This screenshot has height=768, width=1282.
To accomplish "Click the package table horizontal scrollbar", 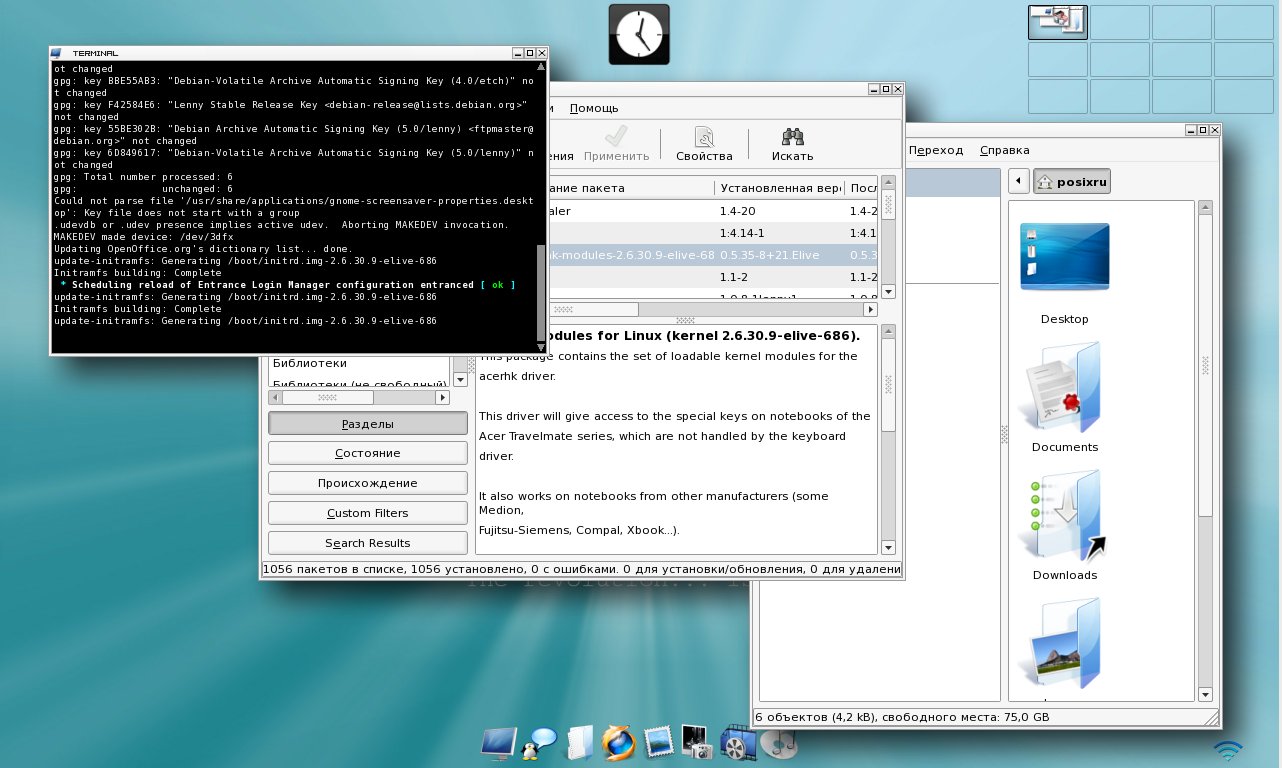I will (x=705, y=309).
